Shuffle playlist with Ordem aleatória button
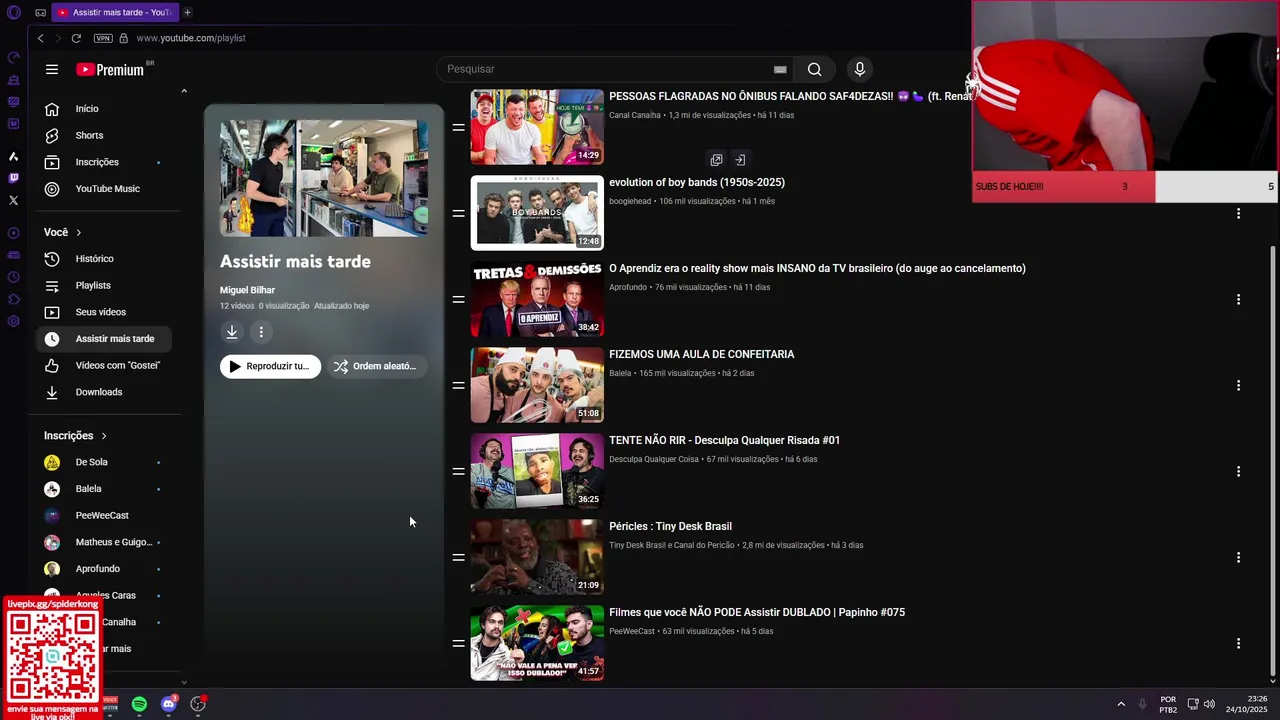This screenshot has width=1280, height=720. pyautogui.click(x=377, y=366)
